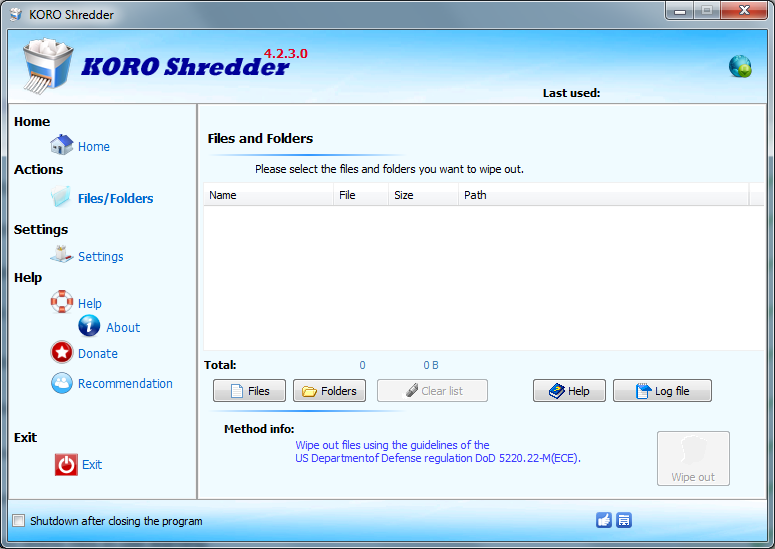Minimize the KORO Shredder window

(x=680, y=10)
